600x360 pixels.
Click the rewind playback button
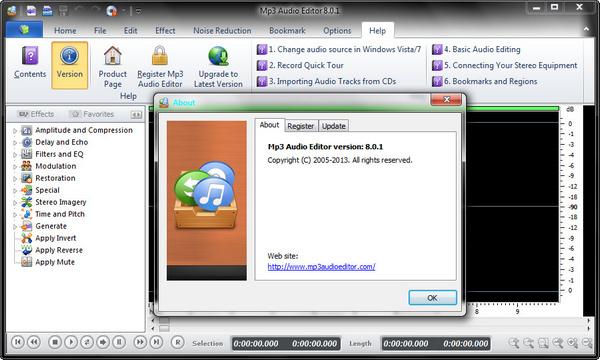point(34,342)
